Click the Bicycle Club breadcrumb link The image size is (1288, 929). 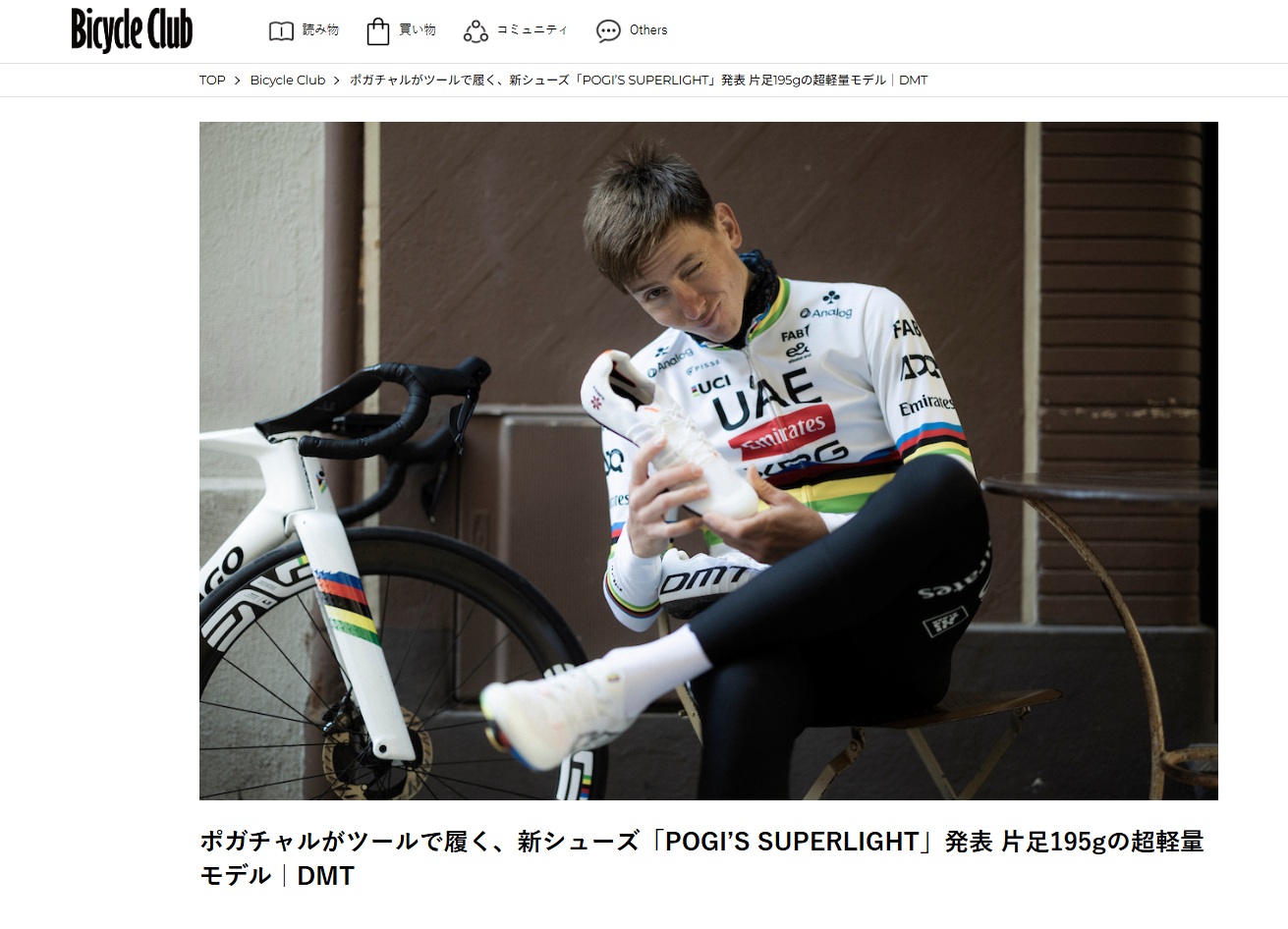click(288, 81)
